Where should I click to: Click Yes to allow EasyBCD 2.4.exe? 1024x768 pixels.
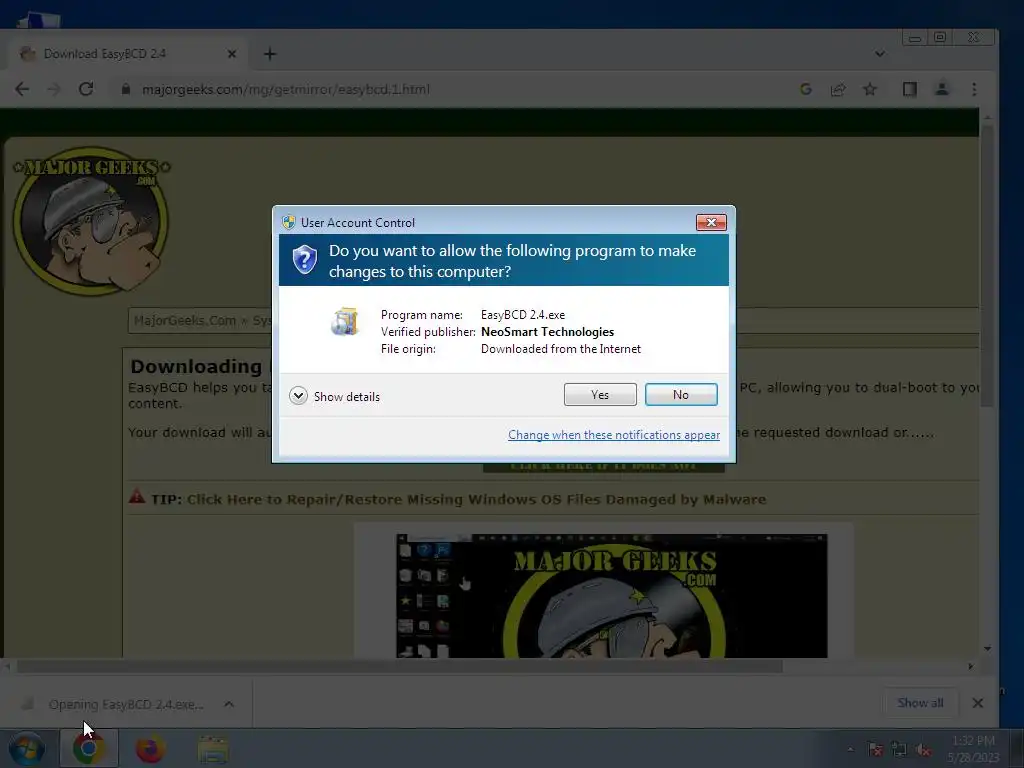pos(600,394)
